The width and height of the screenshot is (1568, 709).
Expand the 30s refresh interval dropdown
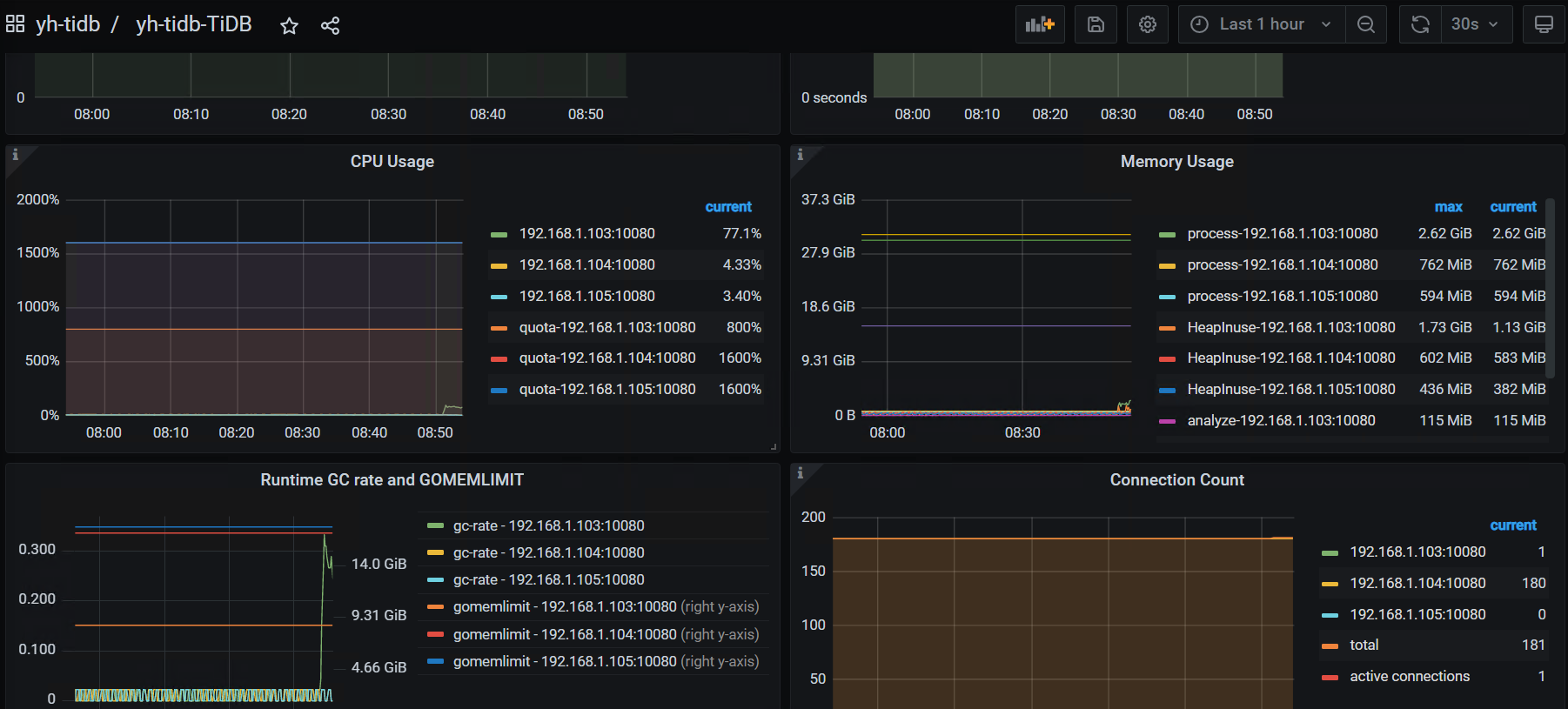pyautogui.click(x=1476, y=24)
